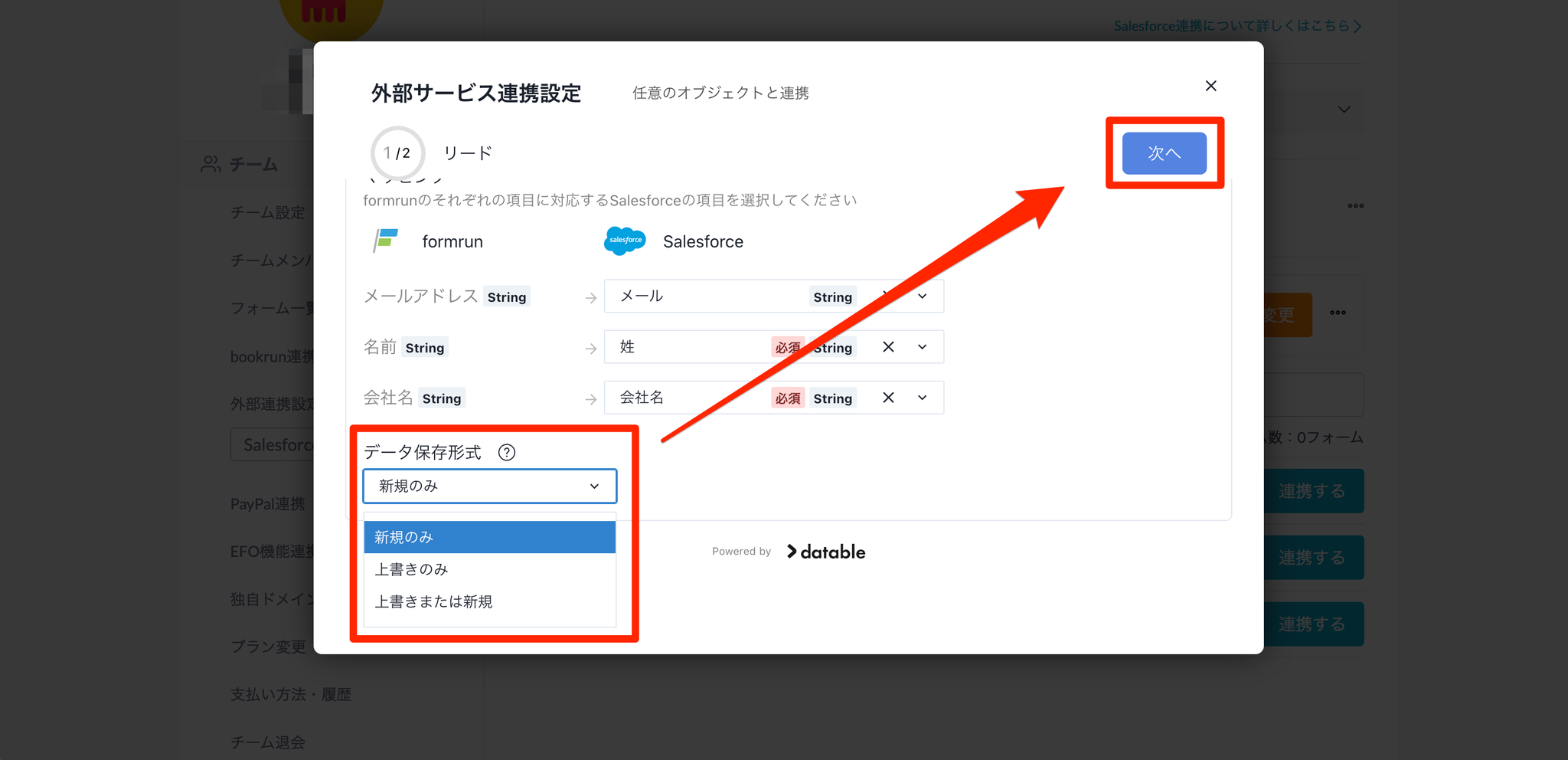Image resolution: width=1568 pixels, height=760 pixels.
Task: Click the formrun logo icon
Action: 385,241
